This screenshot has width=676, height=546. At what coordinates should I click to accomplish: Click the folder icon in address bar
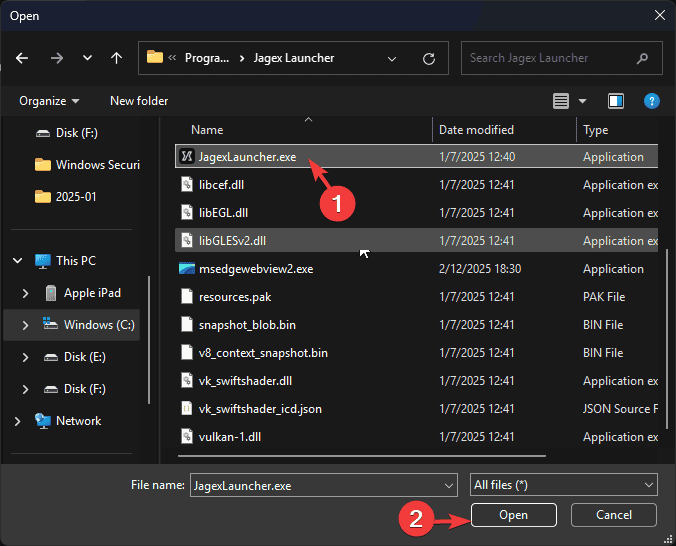155,57
